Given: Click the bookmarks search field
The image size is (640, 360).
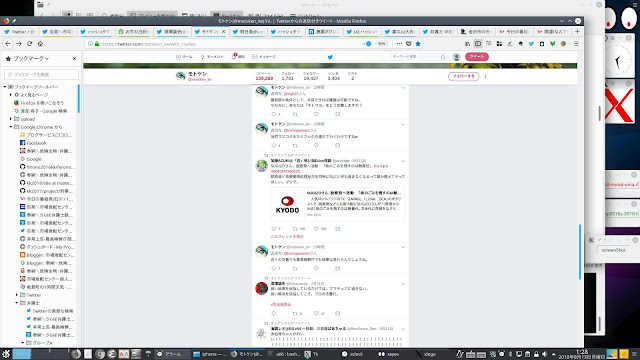Looking at the screenshot, I should pos(41,74).
